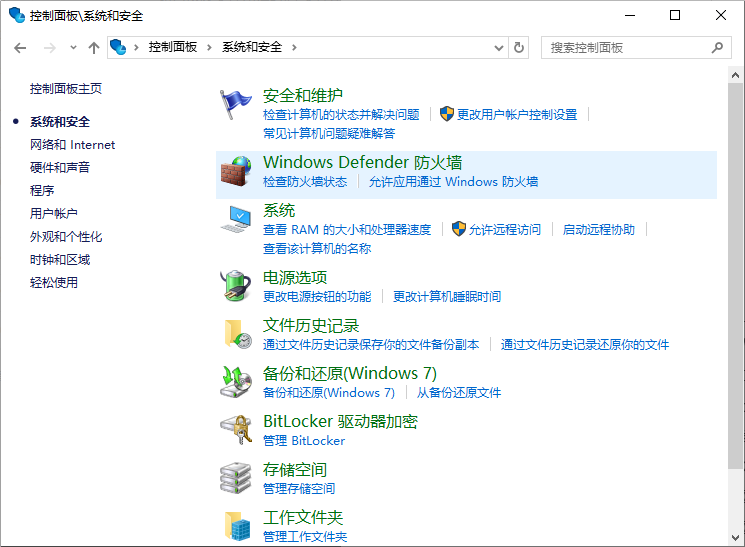
Task: Open 硬件和声音 category
Action: point(60,167)
